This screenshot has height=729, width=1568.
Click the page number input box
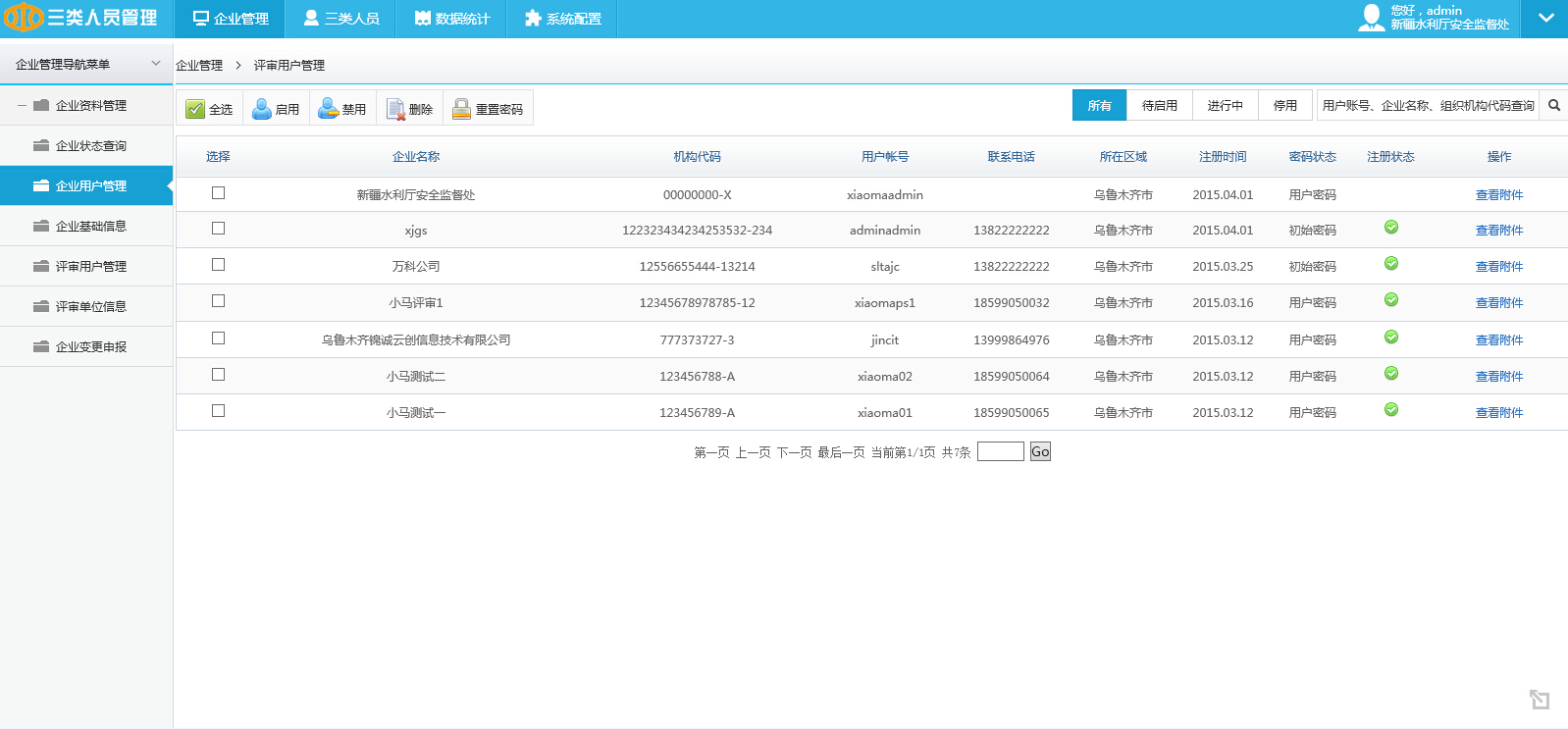[x=1000, y=451]
